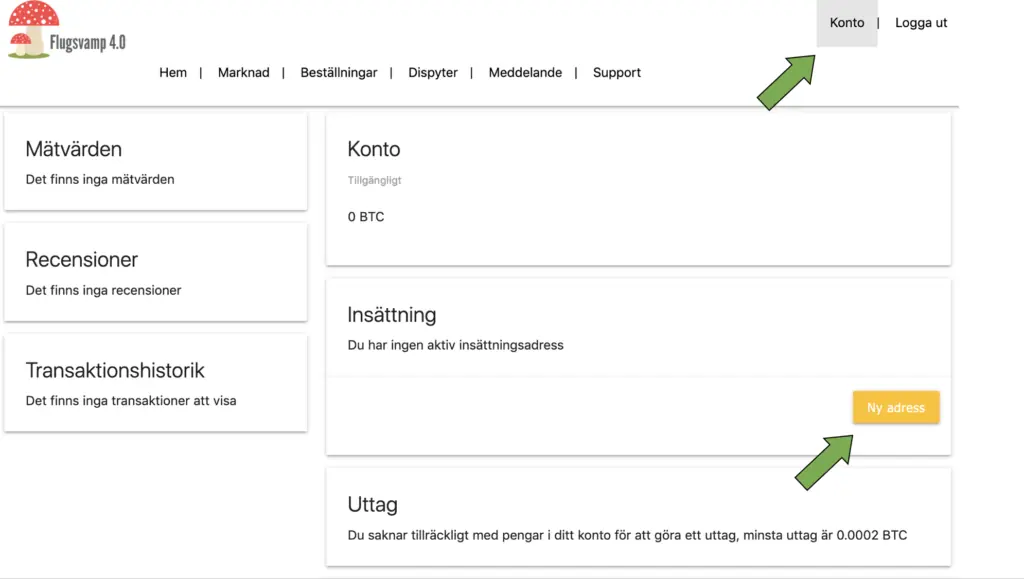This screenshot has width=1024, height=579.
Task: Select the Mätvärden card heading
Action: (x=74, y=149)
